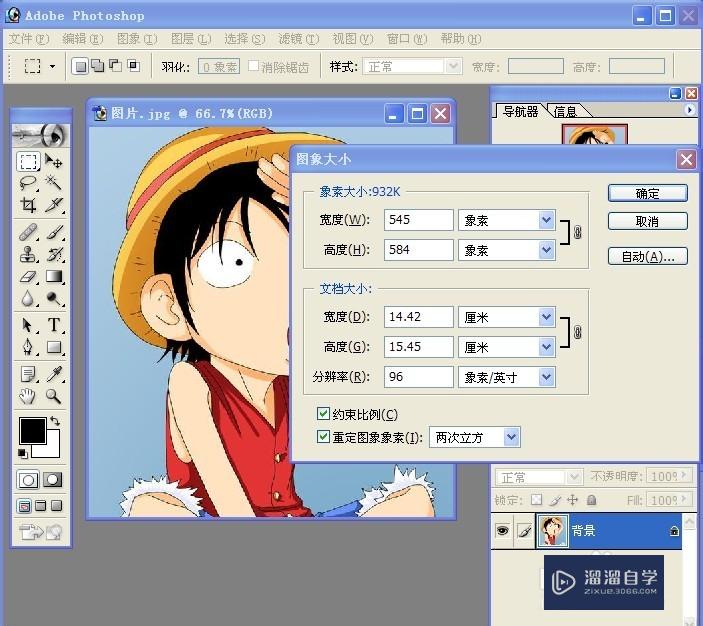
Task: Click the Add to Selection mode button
Action: tap(98, 66)
